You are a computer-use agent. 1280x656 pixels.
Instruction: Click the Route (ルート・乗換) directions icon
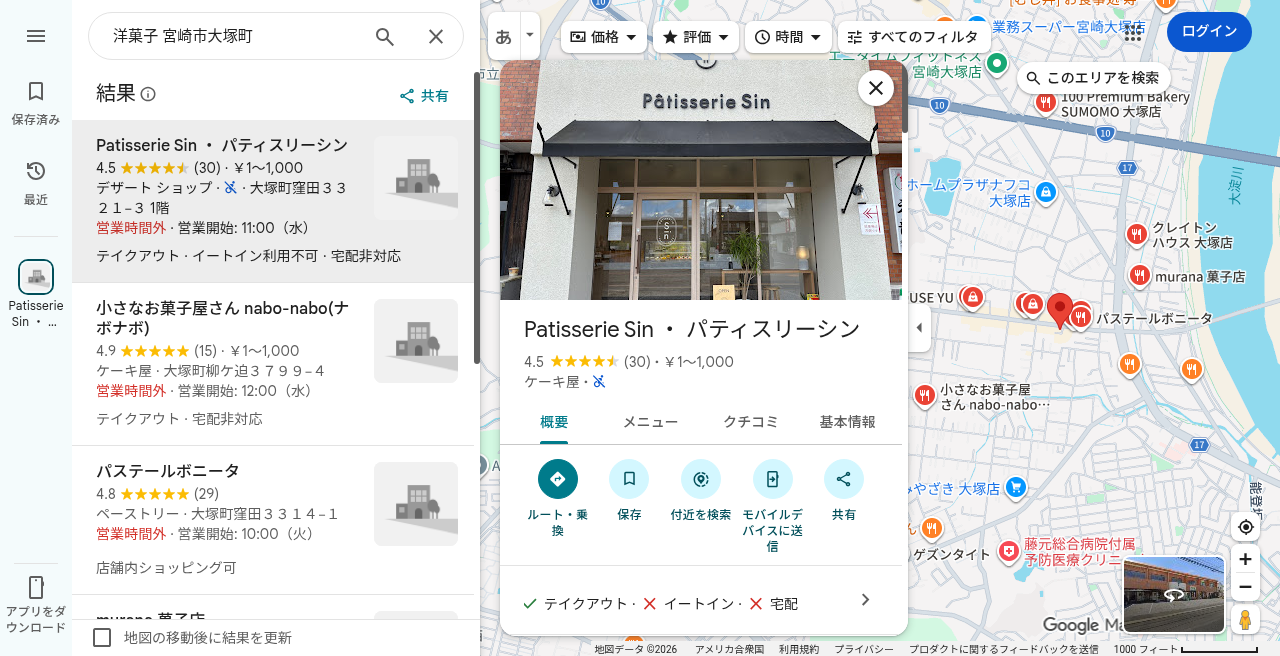(558, 479)
